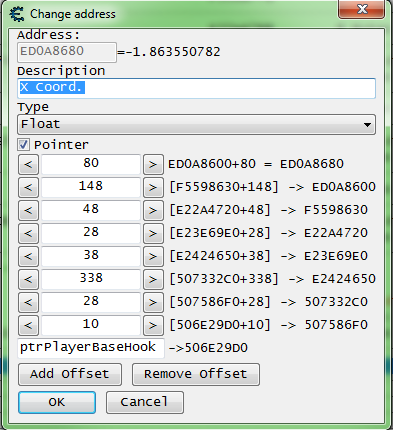Close the Change address dialog

point(362,9)
